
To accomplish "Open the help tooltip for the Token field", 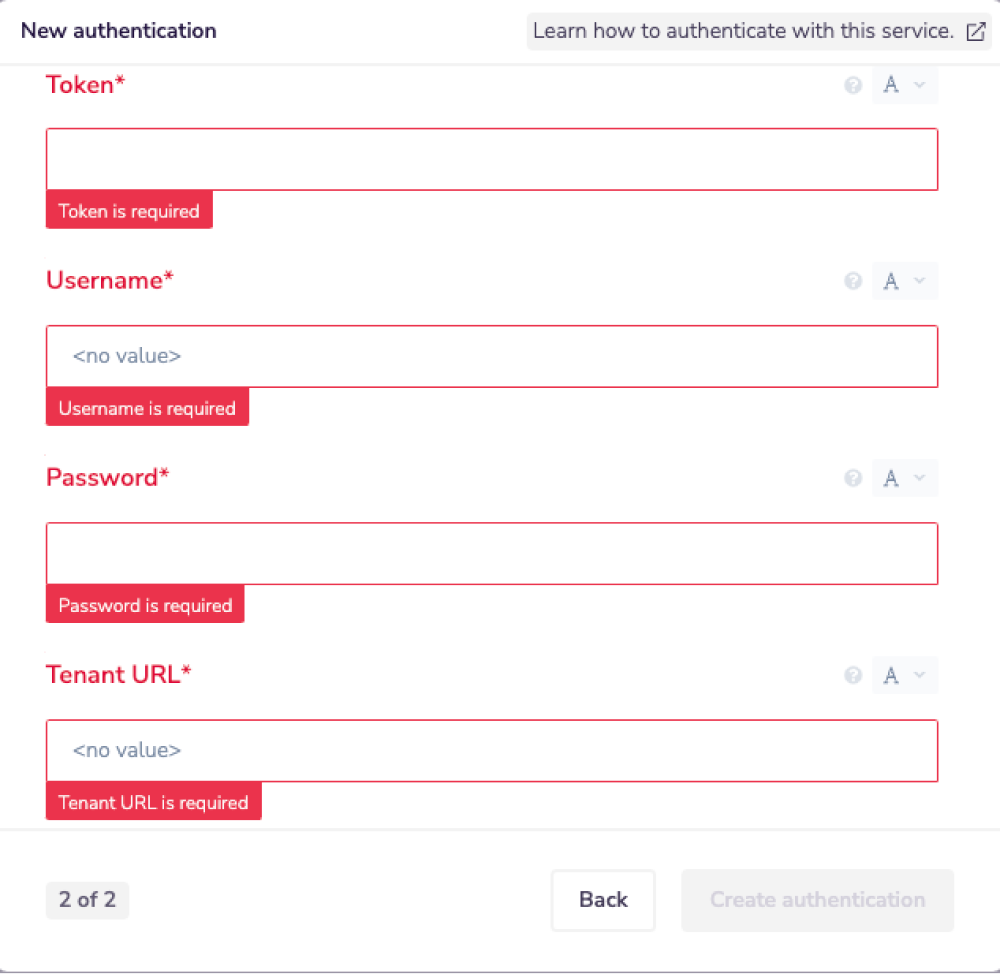I will click(x=853, y=85).
